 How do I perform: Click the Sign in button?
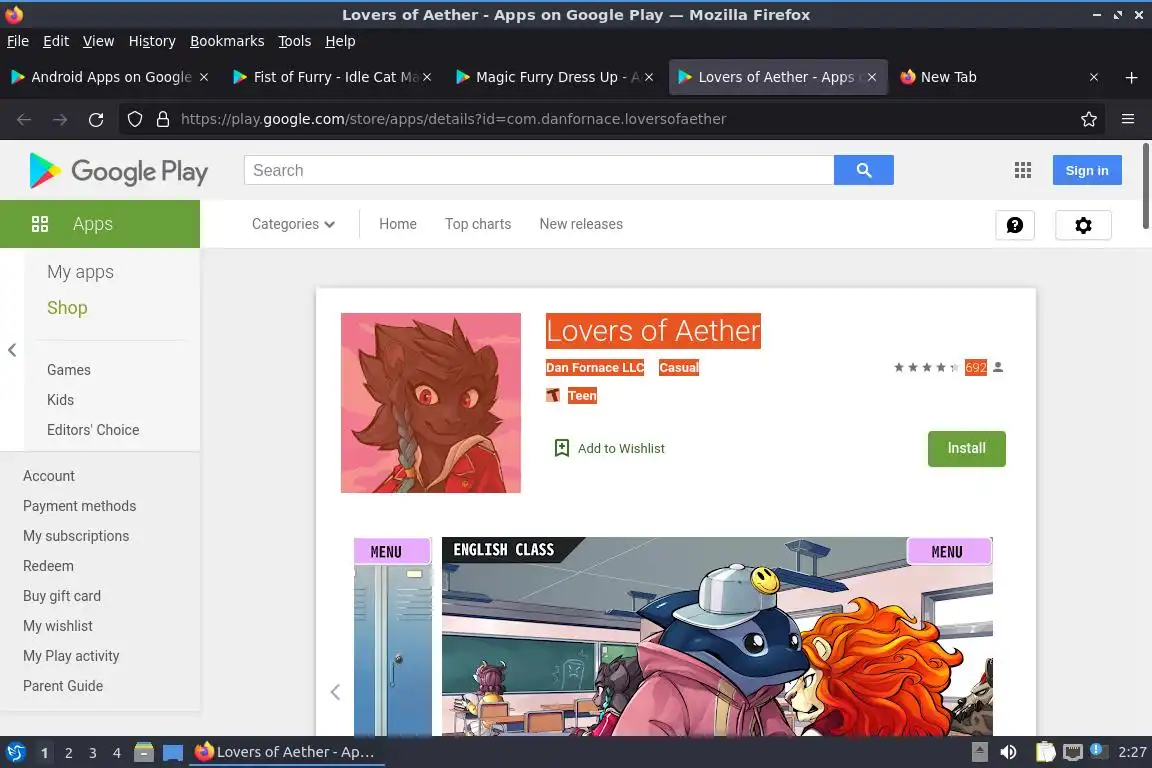pos(1087,170)
